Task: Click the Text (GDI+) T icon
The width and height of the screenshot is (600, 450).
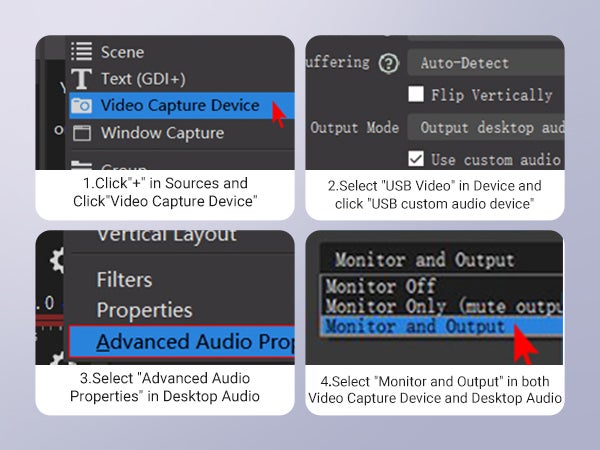Action: click(x=81, y=79)
